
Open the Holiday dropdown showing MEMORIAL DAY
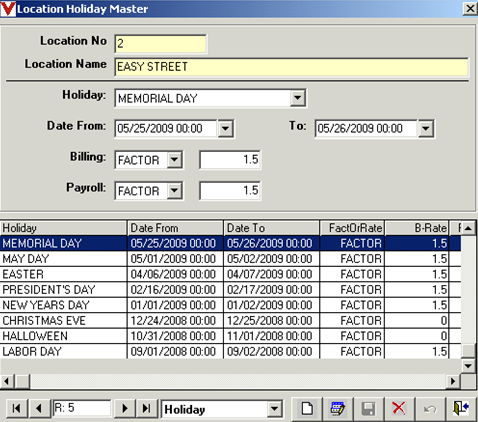(x=298, y=98)
